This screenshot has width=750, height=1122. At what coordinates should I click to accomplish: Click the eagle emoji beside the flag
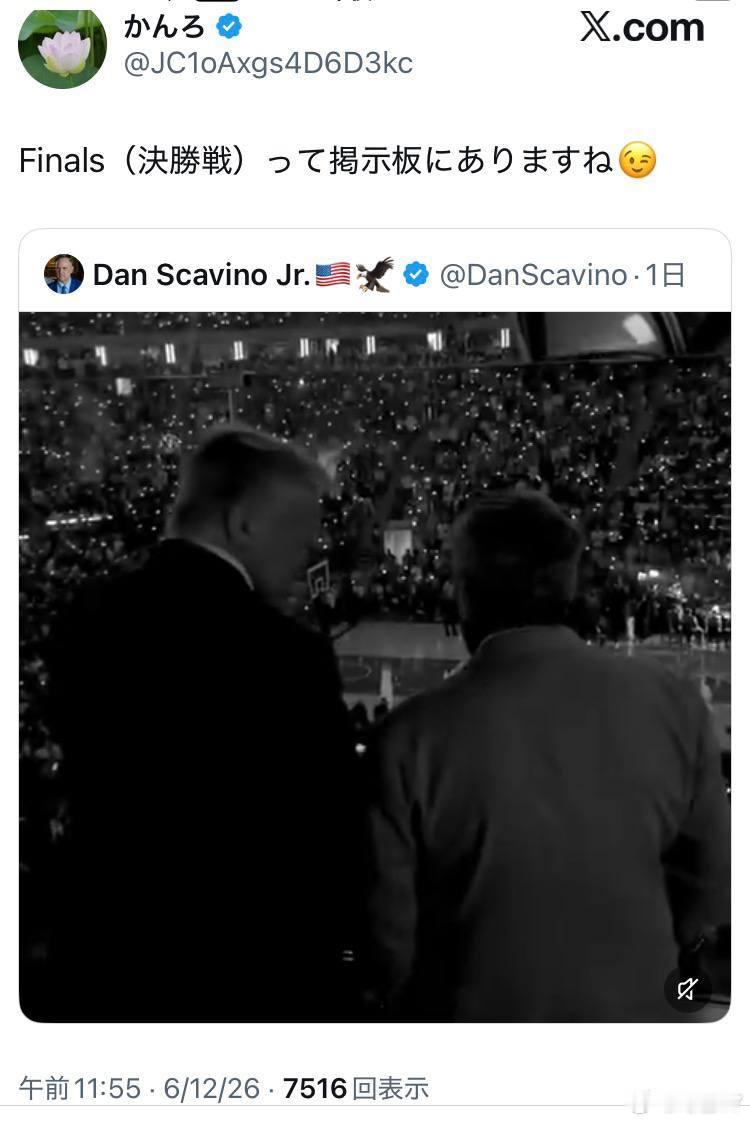(376, 275)
